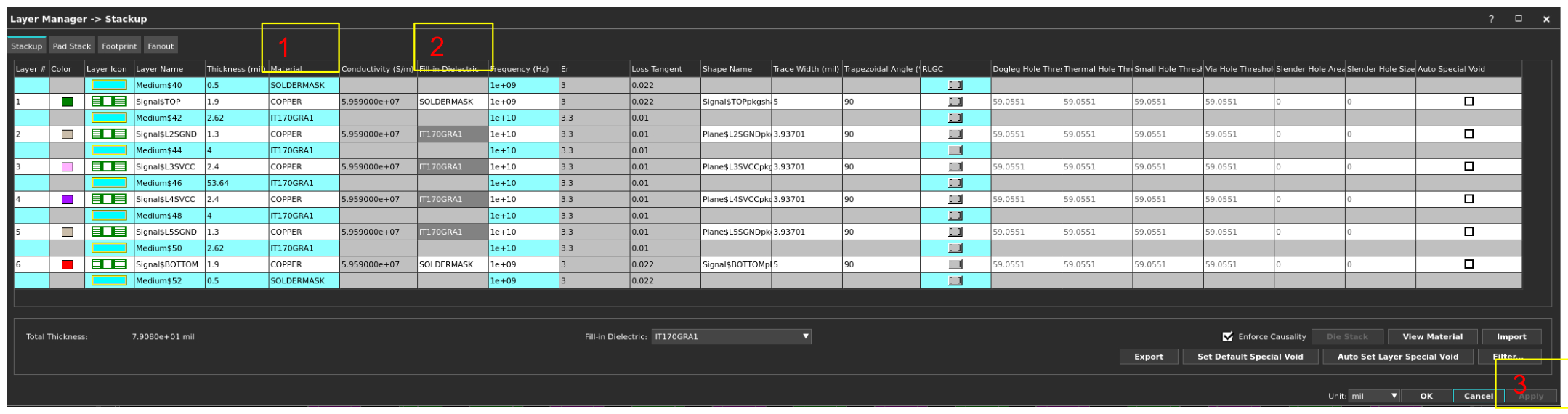
Task: Toggle the Enforce Causality checkbox
Action: (x=1227, y=336)
